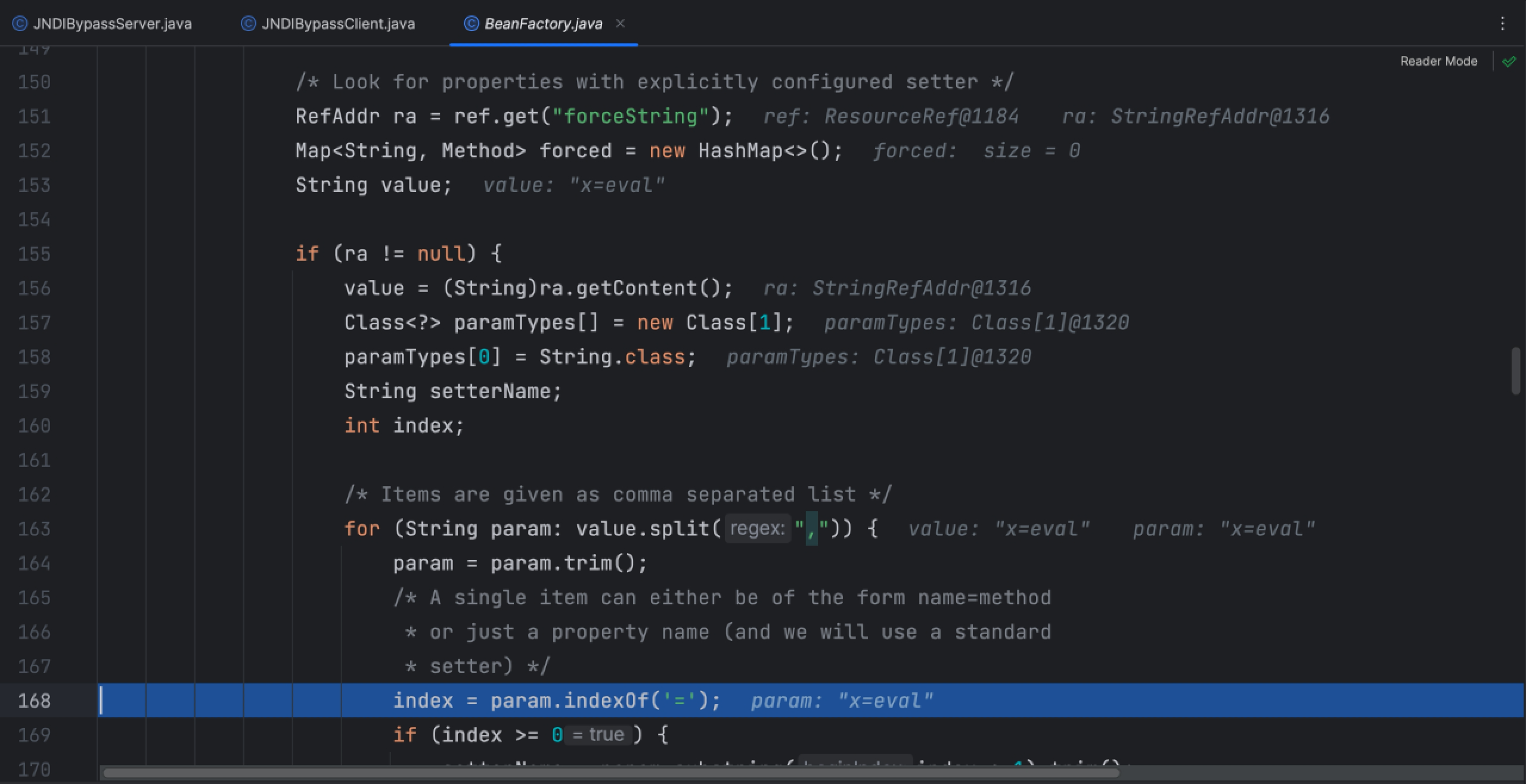Select the BeanFactory.java tab
Viewport: 1526px width, 784px height.
[543, 24]
